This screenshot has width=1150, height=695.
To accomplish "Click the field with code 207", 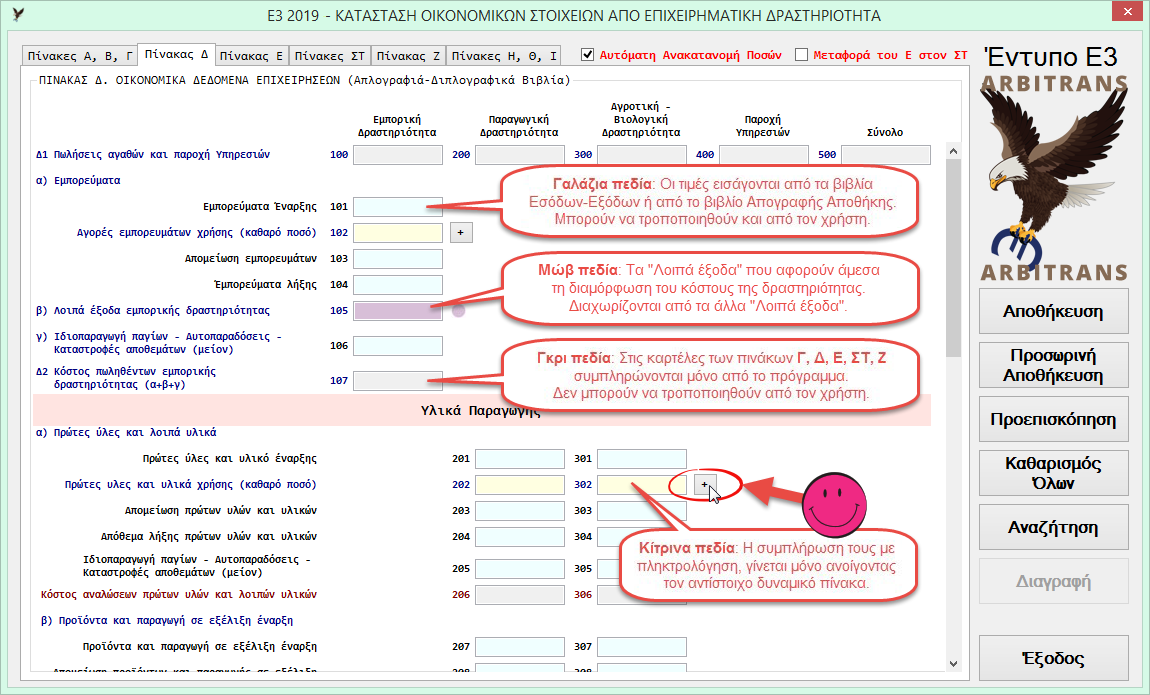I will (x=520, y=647).
